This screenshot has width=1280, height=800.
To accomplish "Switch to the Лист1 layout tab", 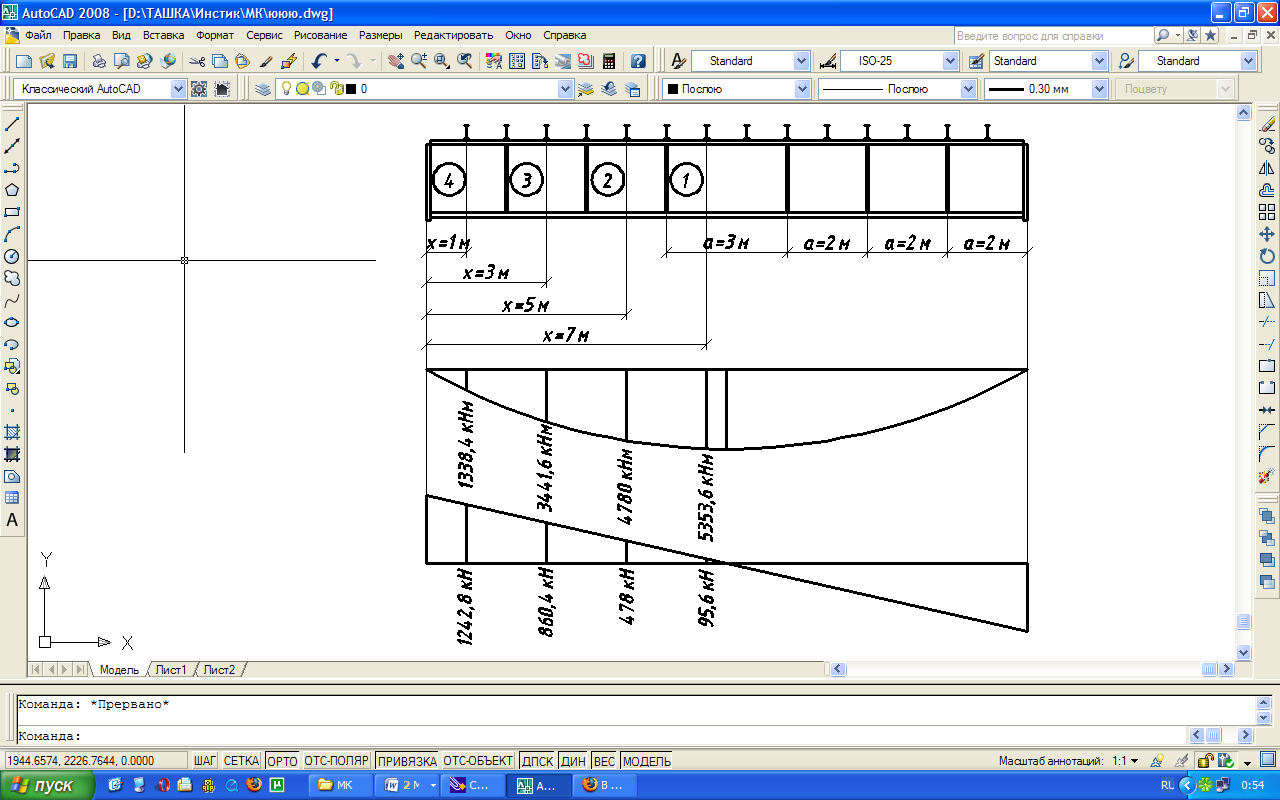I will pos(170,669).
